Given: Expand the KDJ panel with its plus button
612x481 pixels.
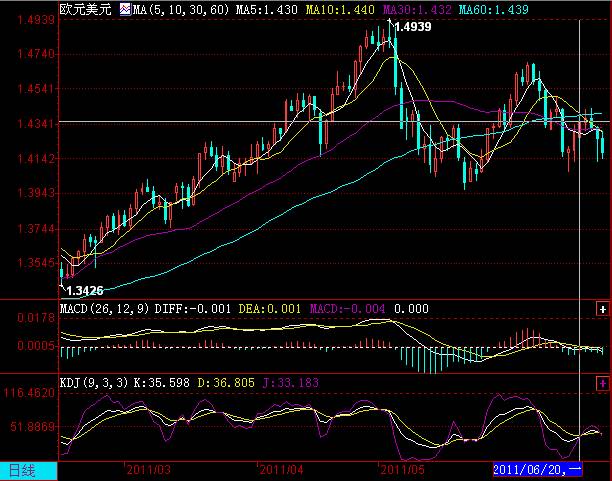Looking at the screenshot, I should [x=602, y=383].
